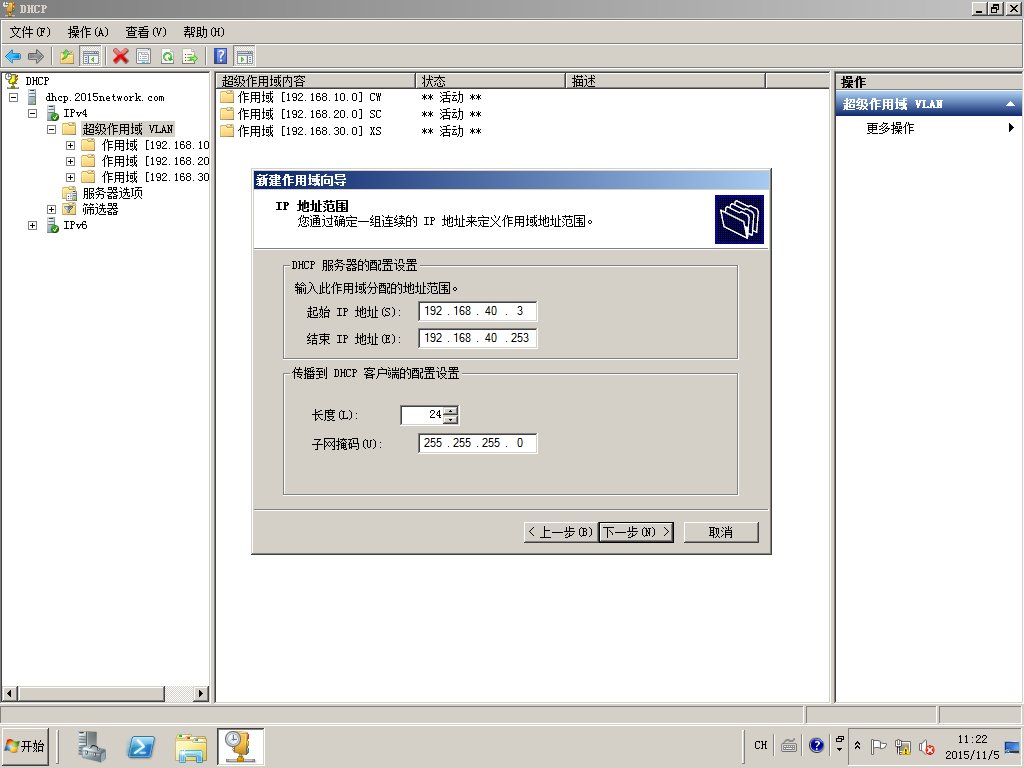
Task: Select tree scope 作用域 [192.168.10
Action: coord(155,145)
